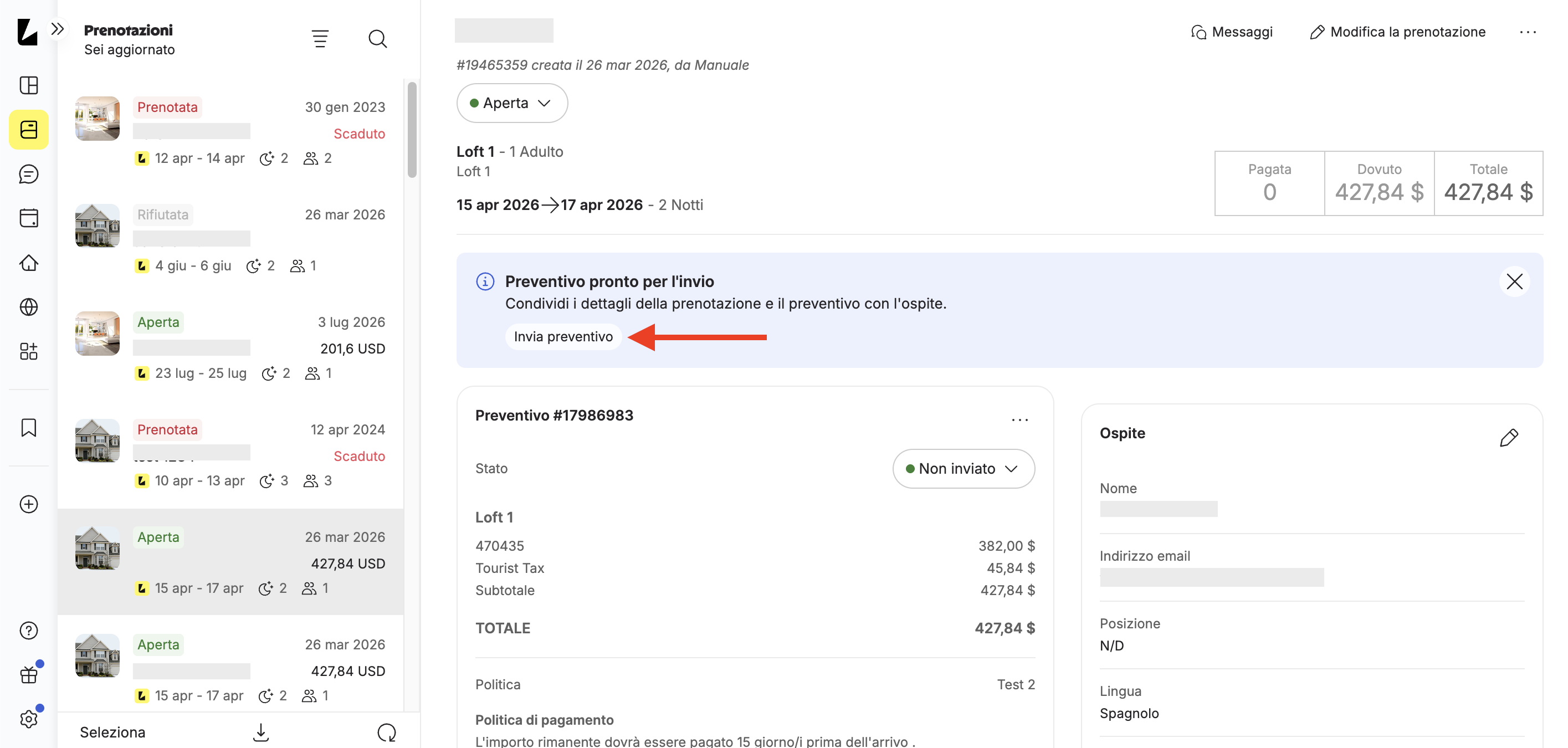The width and height of the screenshot is (1568, 748).
Task: Open the top-right three-dot booking menu
Action: 1528,32
